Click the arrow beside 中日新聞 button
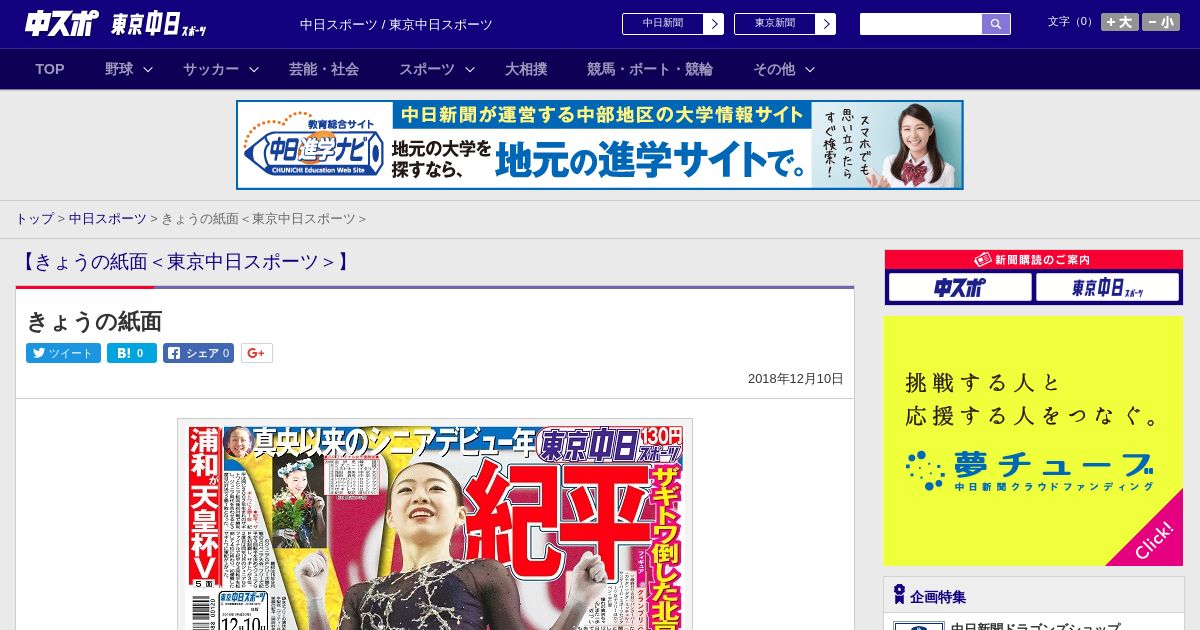This screenshot has height=630, width=1200. (714, 24)
